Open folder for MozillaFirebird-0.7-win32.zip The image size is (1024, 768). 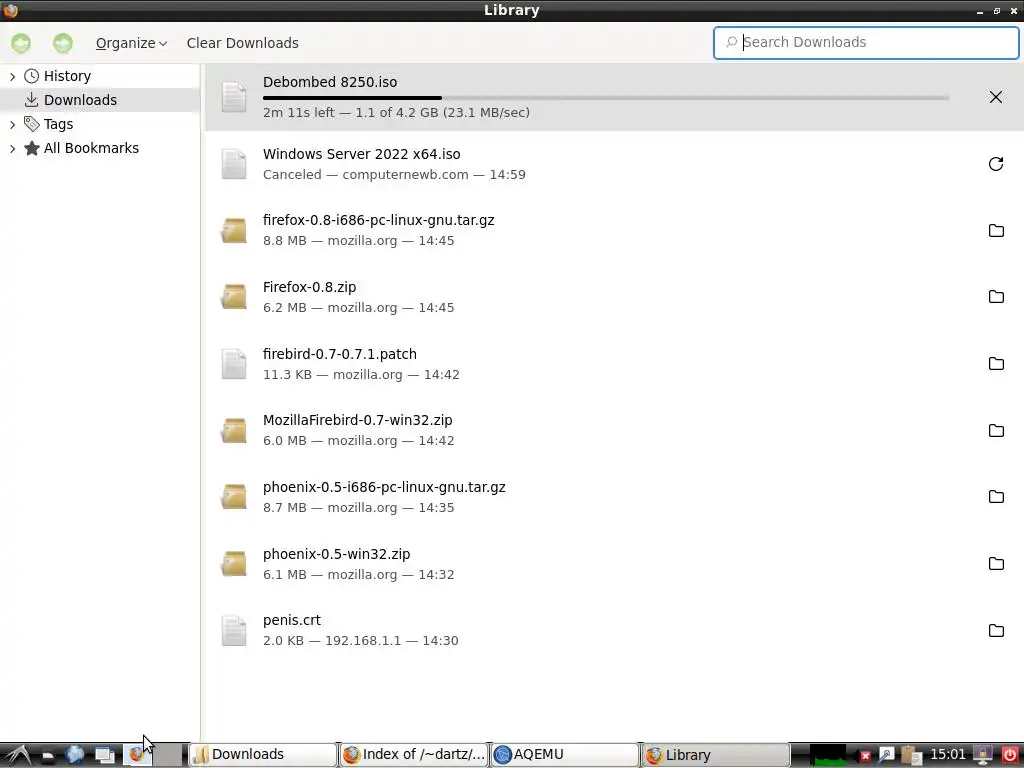pyautogui.click(x=996, y=430)
